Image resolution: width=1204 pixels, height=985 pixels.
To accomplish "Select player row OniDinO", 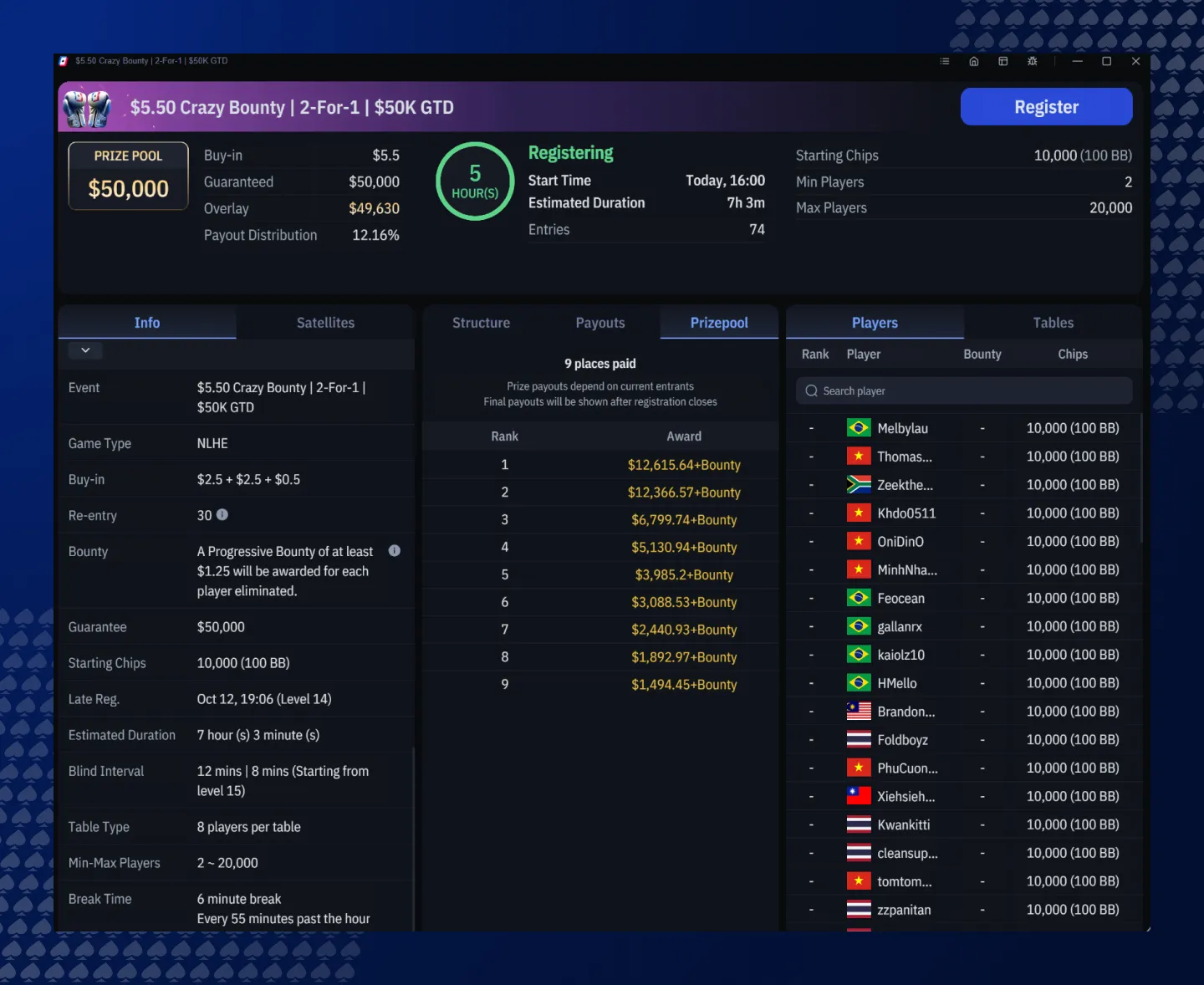I will pos(964,542).
